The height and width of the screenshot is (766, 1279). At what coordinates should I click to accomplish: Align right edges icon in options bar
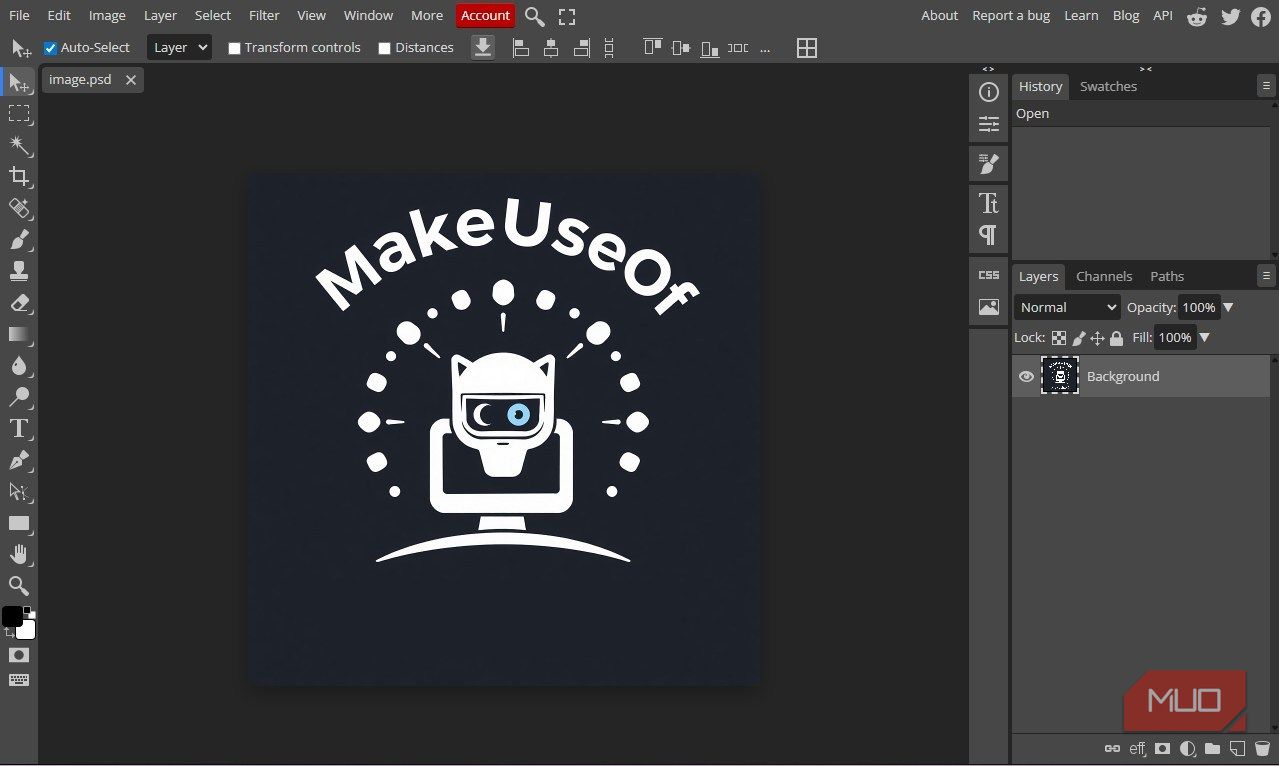click(x=581, y=48)
